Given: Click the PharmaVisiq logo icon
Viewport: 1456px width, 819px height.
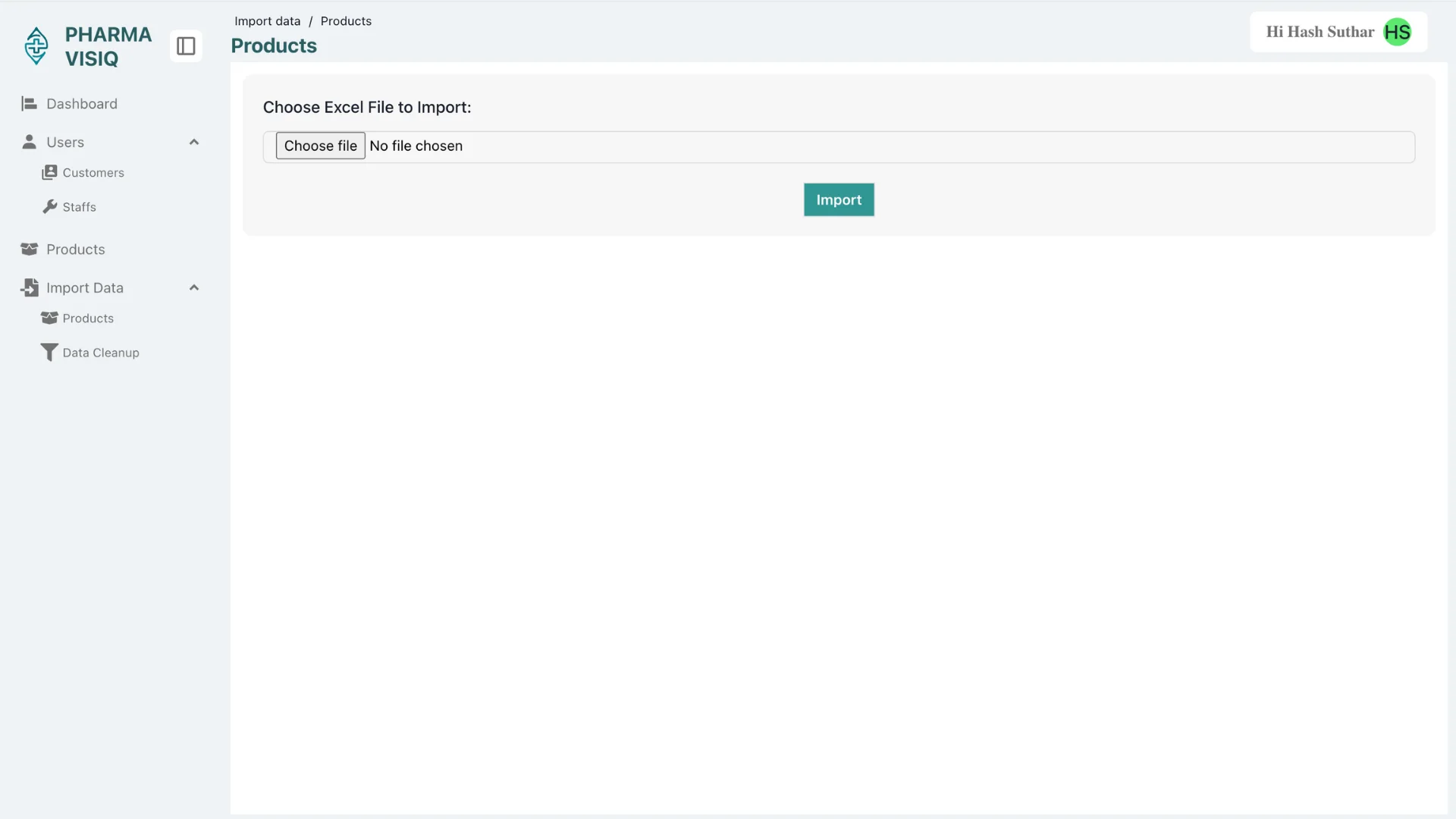Looking at the screenshot, I should [x=36, y=45].
